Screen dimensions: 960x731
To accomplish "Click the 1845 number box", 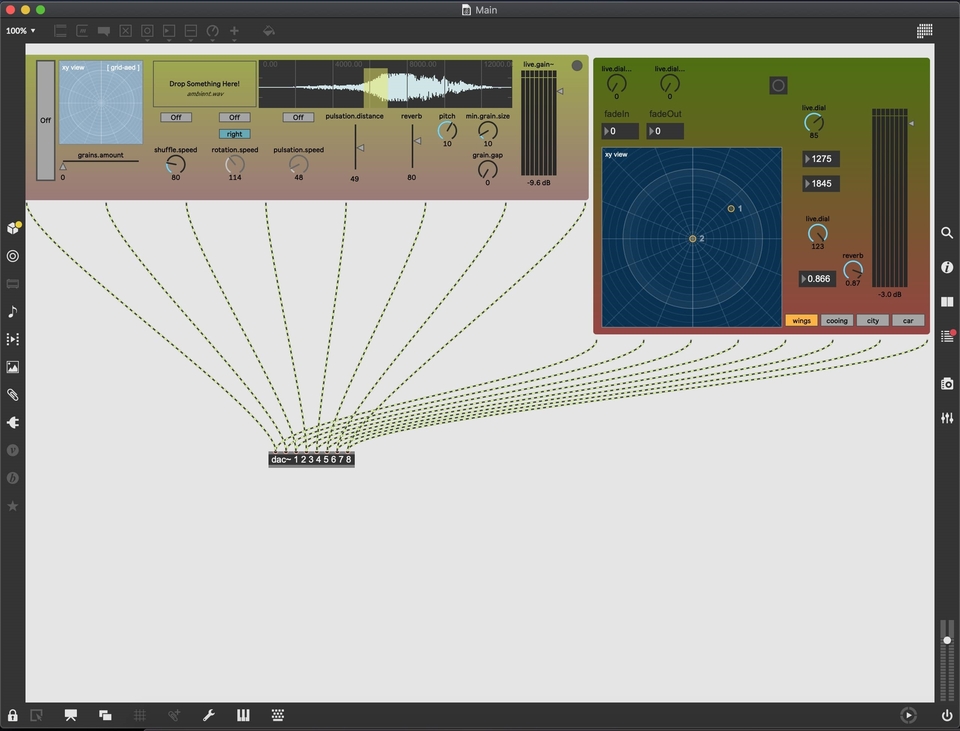I will (820, 184).
